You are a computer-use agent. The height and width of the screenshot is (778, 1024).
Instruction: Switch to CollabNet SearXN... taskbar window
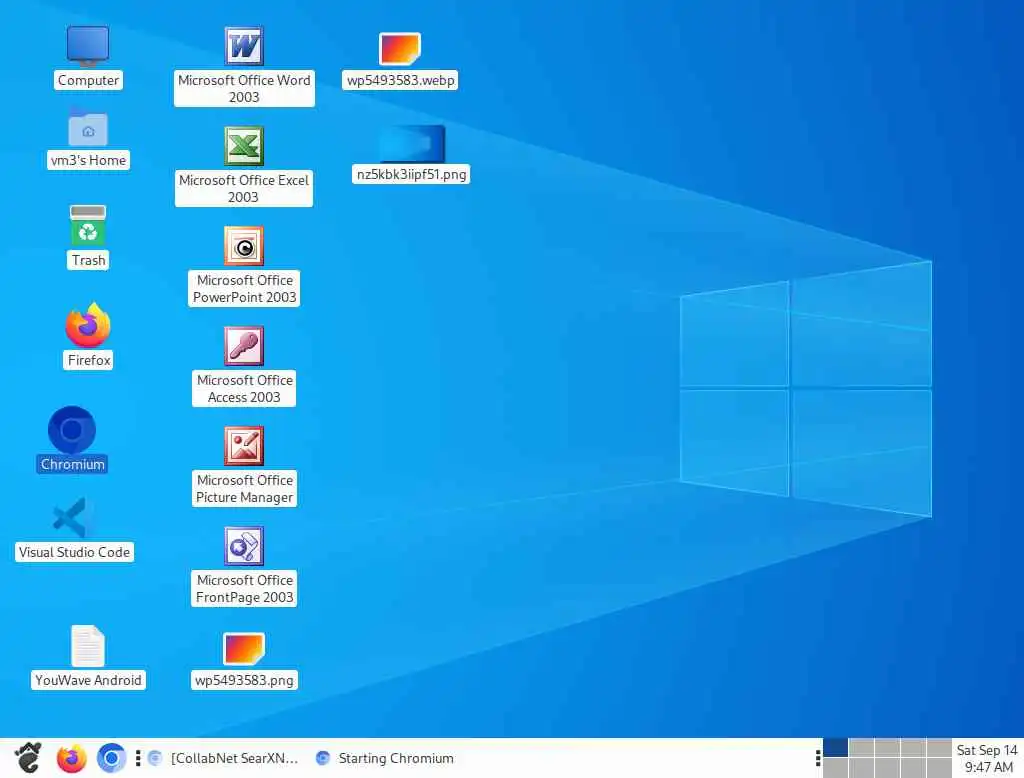pos(223,758)
